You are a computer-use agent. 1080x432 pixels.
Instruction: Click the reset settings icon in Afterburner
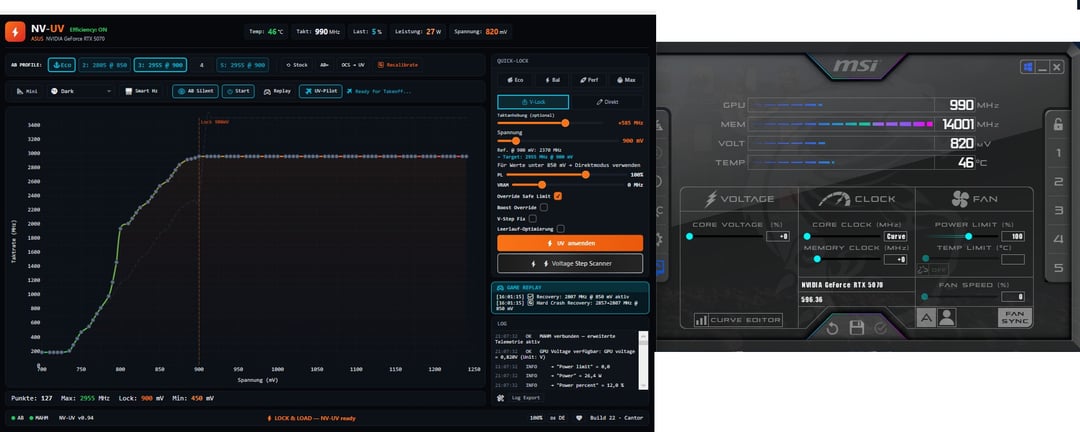(829, 328)
